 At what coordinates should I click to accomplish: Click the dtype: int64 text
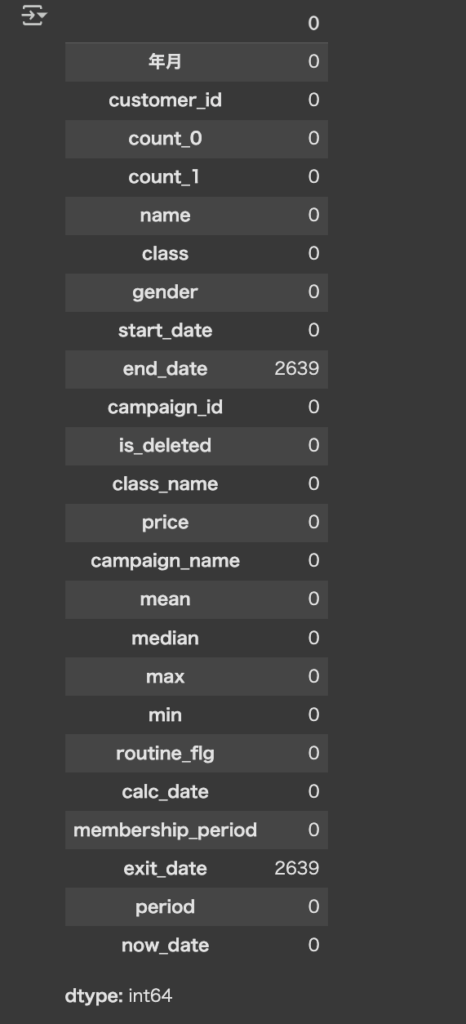point(119,996)
